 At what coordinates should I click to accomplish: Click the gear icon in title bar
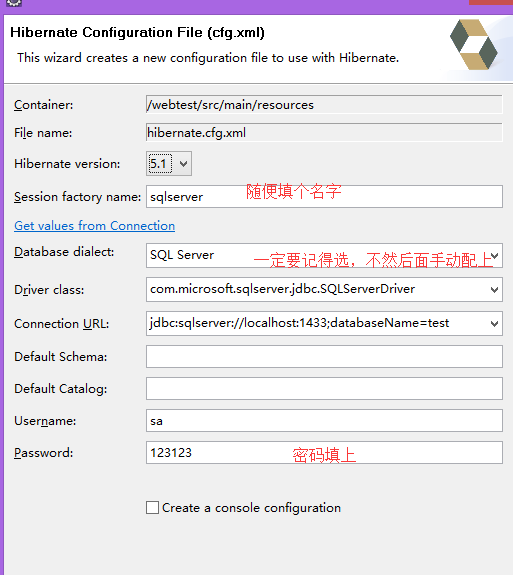[14, 3]
